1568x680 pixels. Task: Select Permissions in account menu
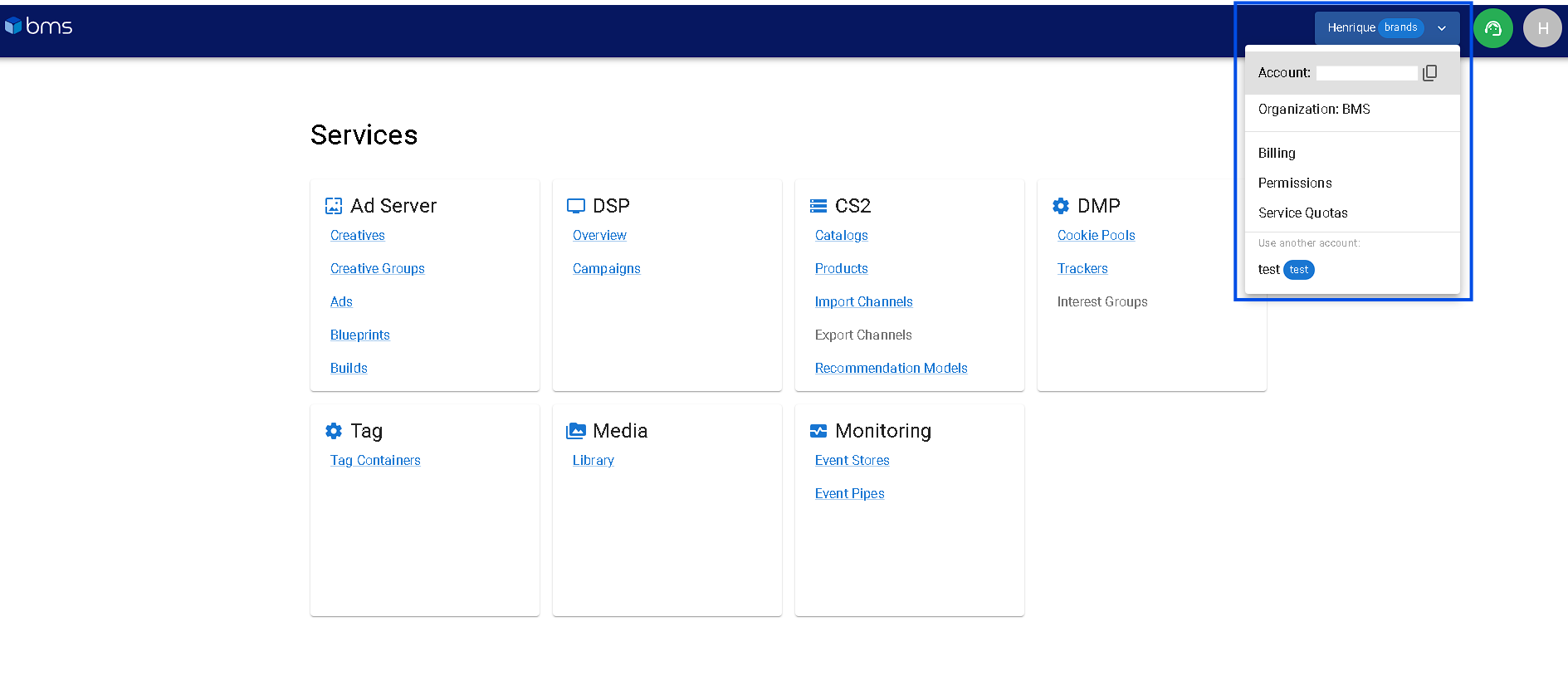coord(1295,183)
